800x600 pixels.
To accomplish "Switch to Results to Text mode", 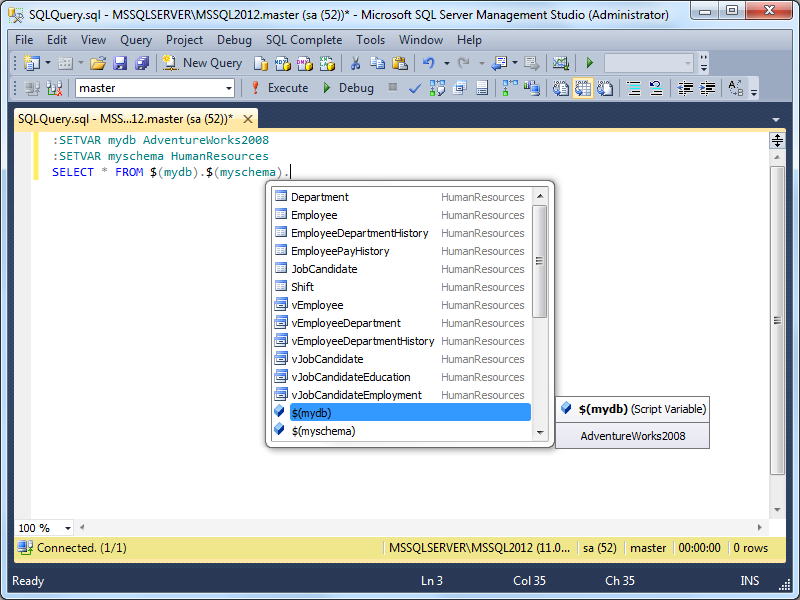I will coord(561,88).
